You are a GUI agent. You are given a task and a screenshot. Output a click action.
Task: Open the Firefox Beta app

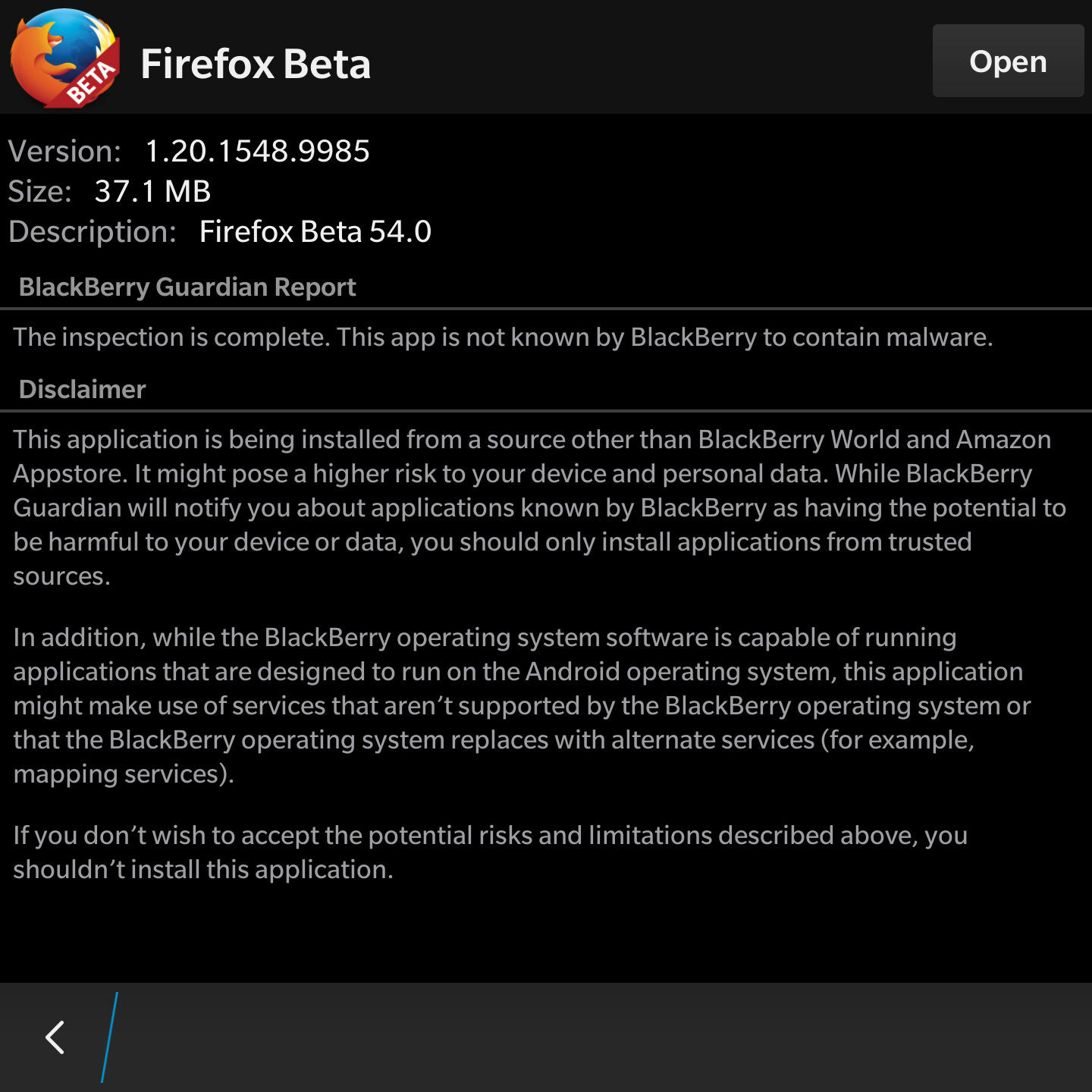1008,61
